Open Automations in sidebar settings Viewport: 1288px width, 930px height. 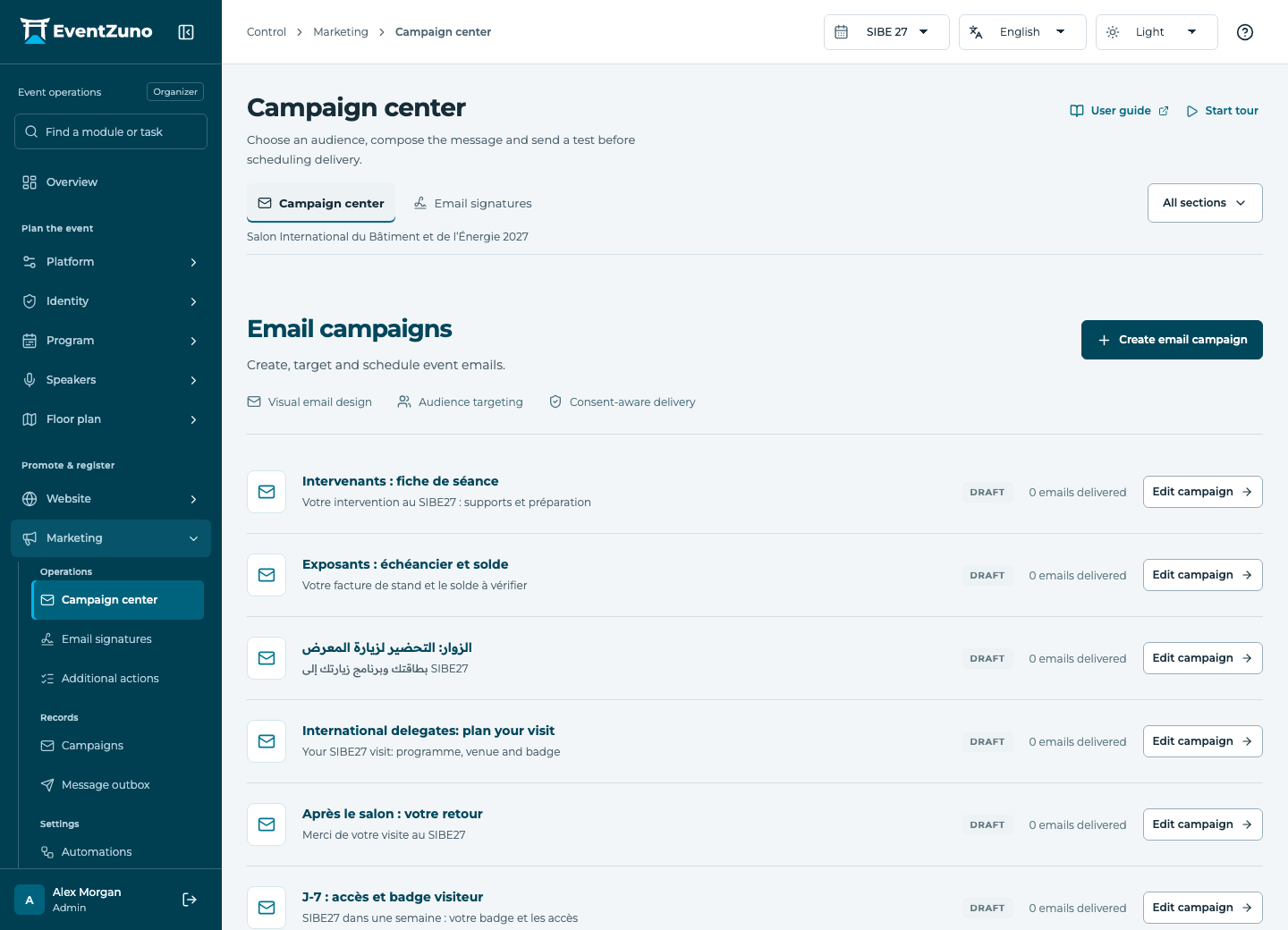click(118, 852)
